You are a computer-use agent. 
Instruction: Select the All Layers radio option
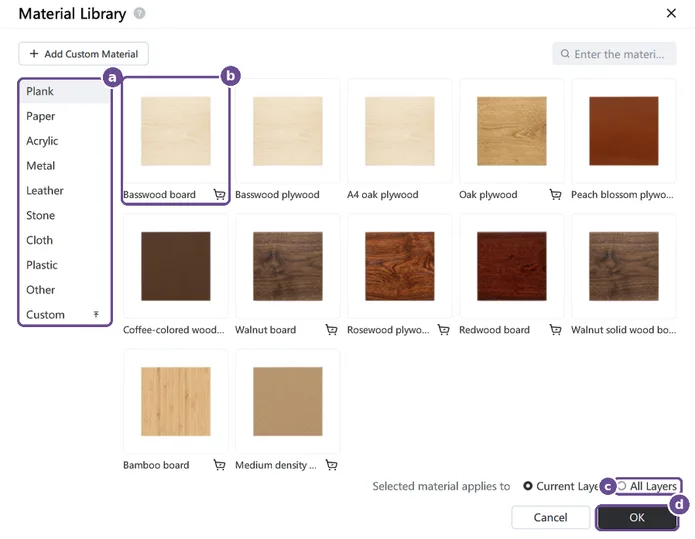622,486
